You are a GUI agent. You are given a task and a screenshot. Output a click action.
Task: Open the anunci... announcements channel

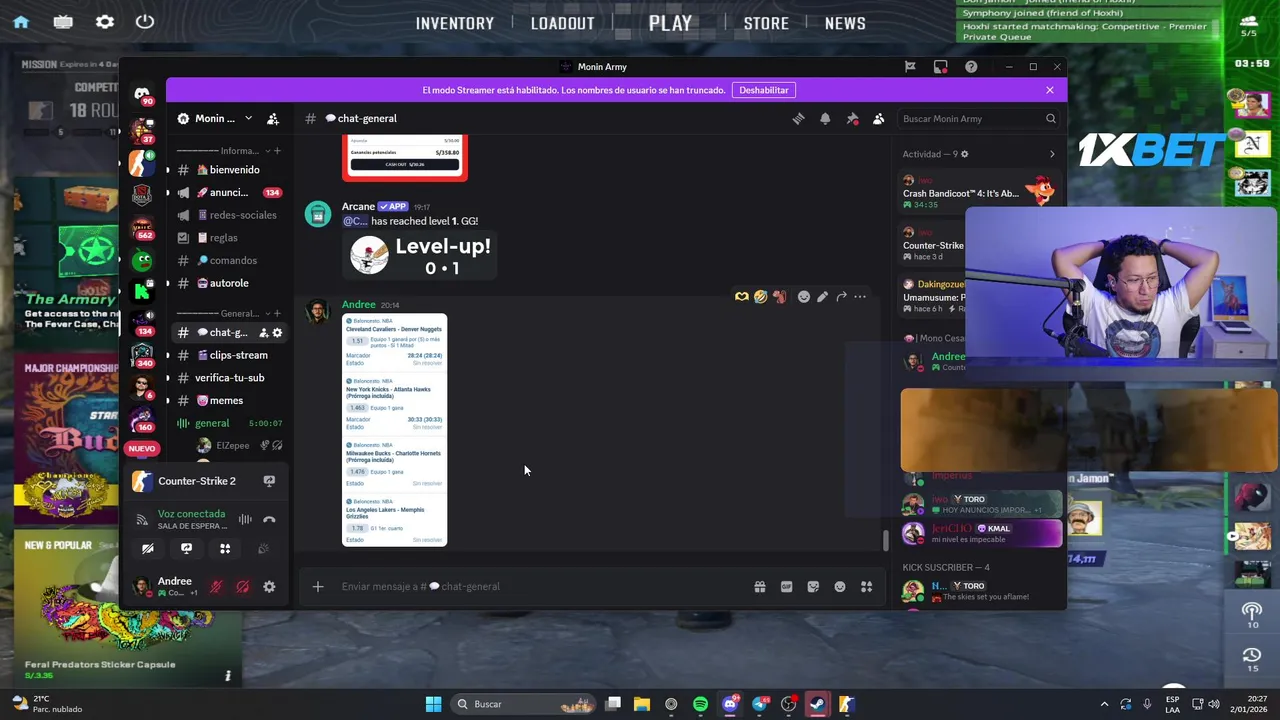pos(228,192)
